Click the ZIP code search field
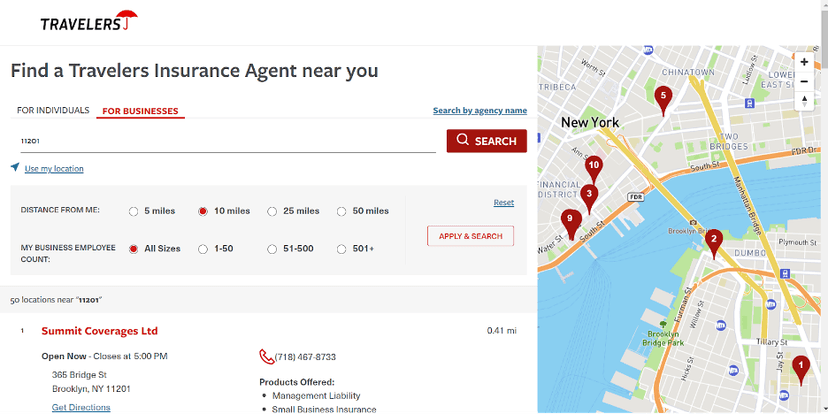Image resolution: width=828 pixels, height=414 pixels. (223, 142)
